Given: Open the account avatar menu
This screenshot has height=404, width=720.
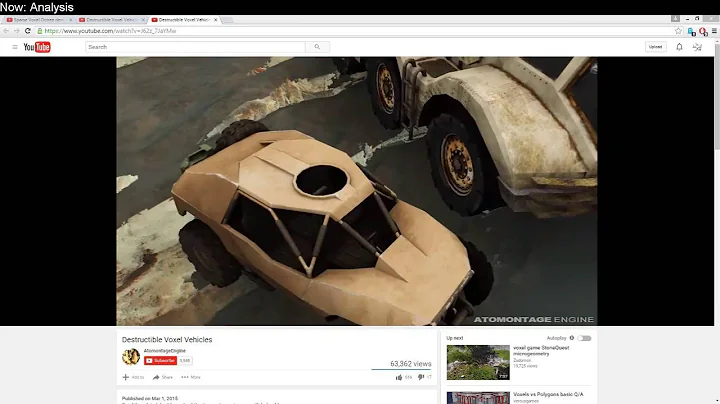Looking at the screenshot, I should click(x=698, y=47).
